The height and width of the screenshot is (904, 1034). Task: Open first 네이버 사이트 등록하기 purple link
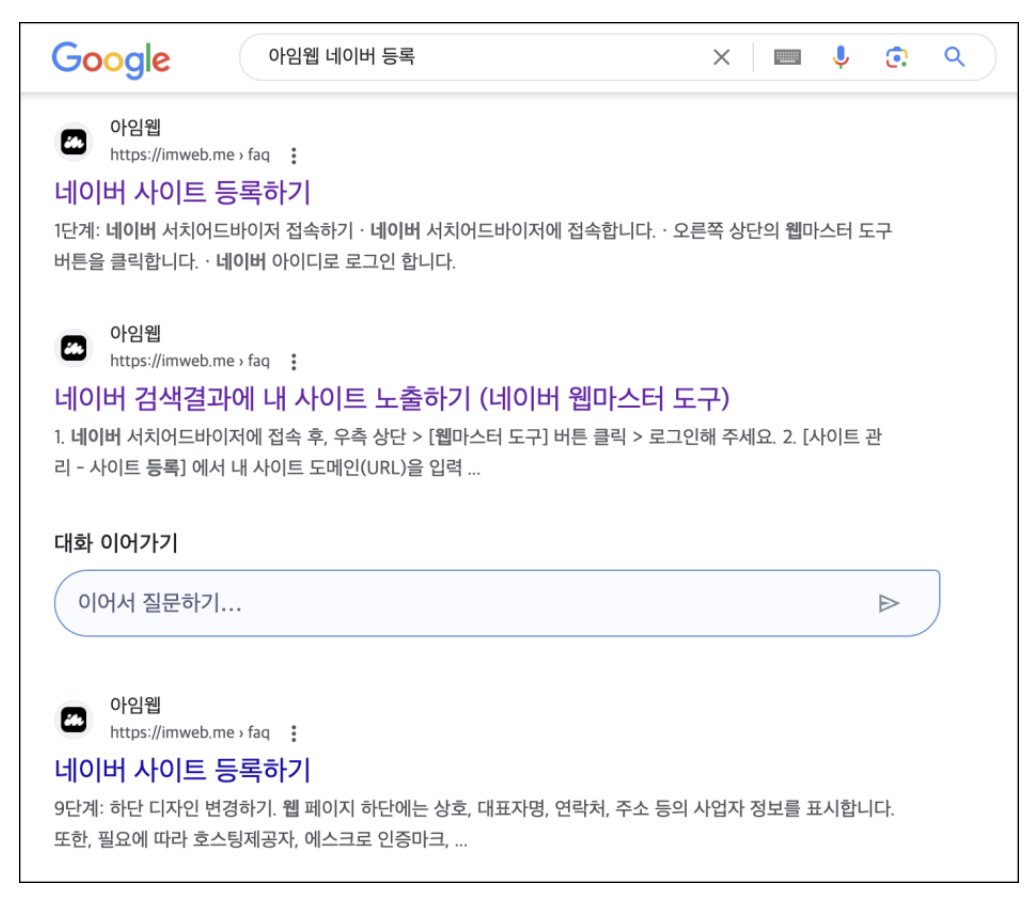click(x=182, y=193)
